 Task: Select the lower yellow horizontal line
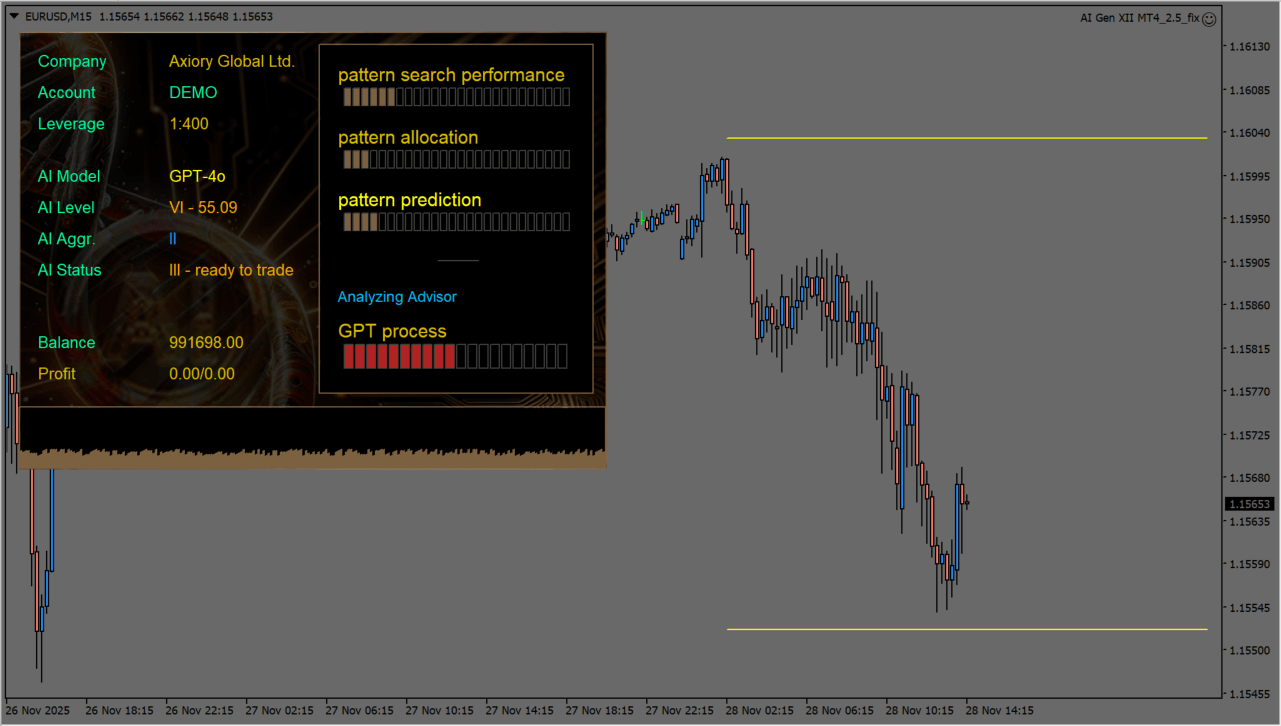966,629
